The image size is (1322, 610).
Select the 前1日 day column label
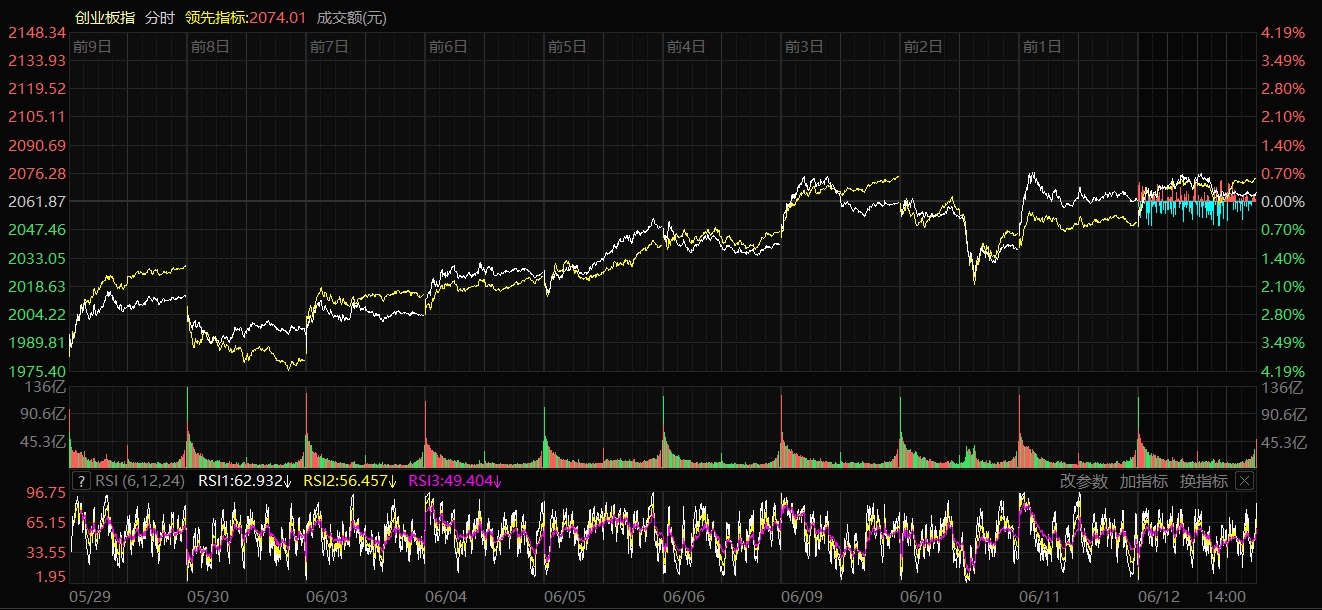tap(1042, 46)
